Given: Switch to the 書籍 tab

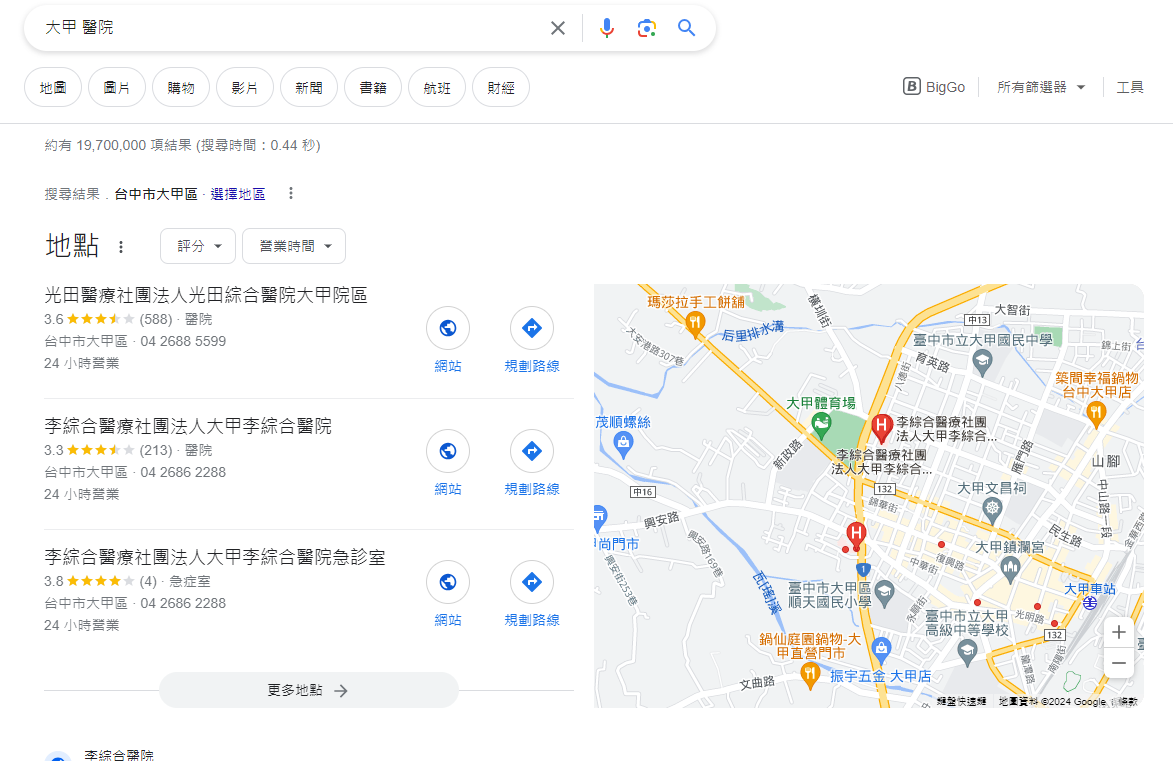Looking at the screenshot, I should pyautogui.click(x=373, y=88).
